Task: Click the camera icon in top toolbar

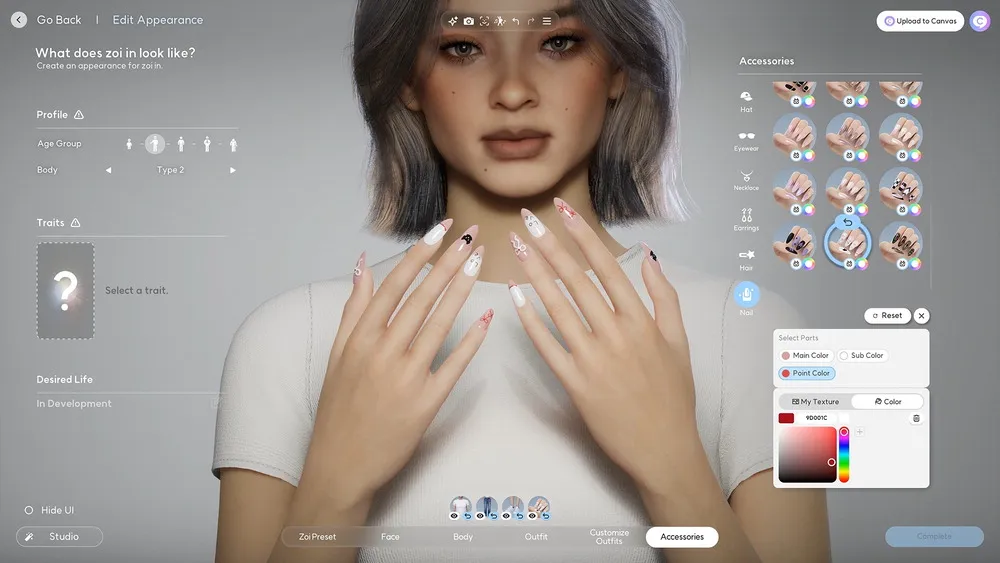Action: pyautogui.click(x=469, y=21)
